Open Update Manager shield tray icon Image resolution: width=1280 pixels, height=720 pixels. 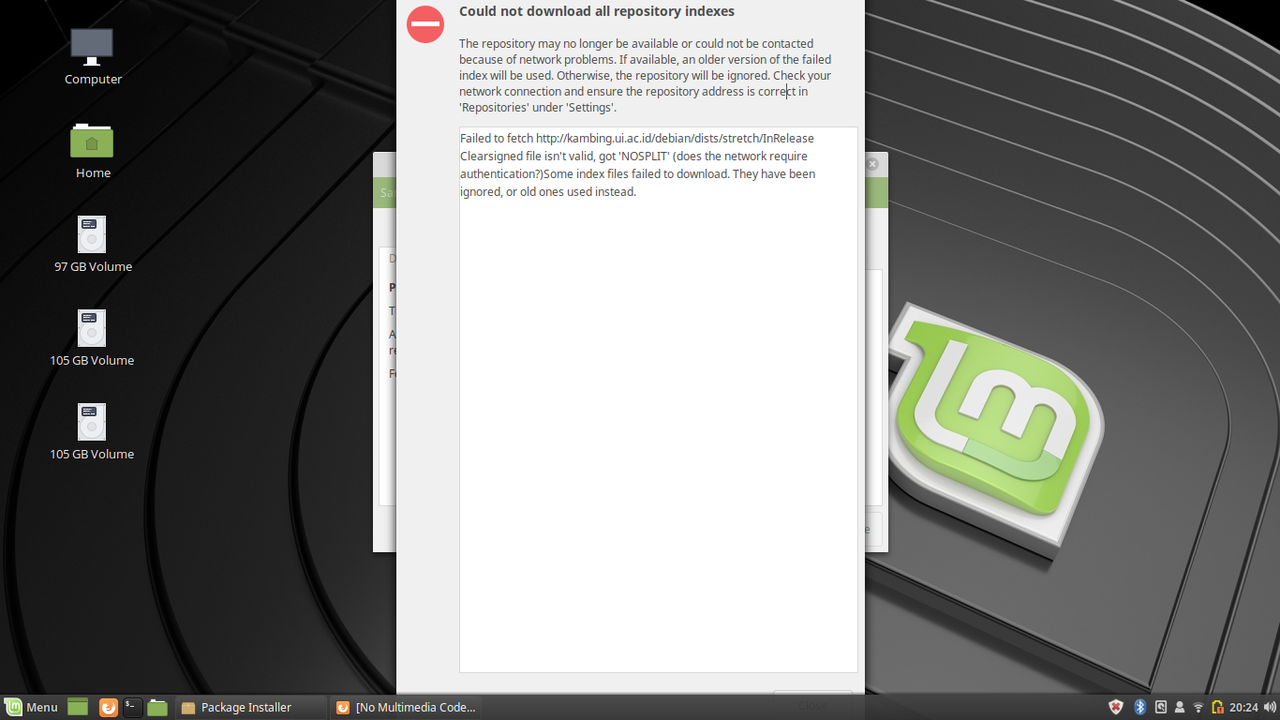(1116, 707)
